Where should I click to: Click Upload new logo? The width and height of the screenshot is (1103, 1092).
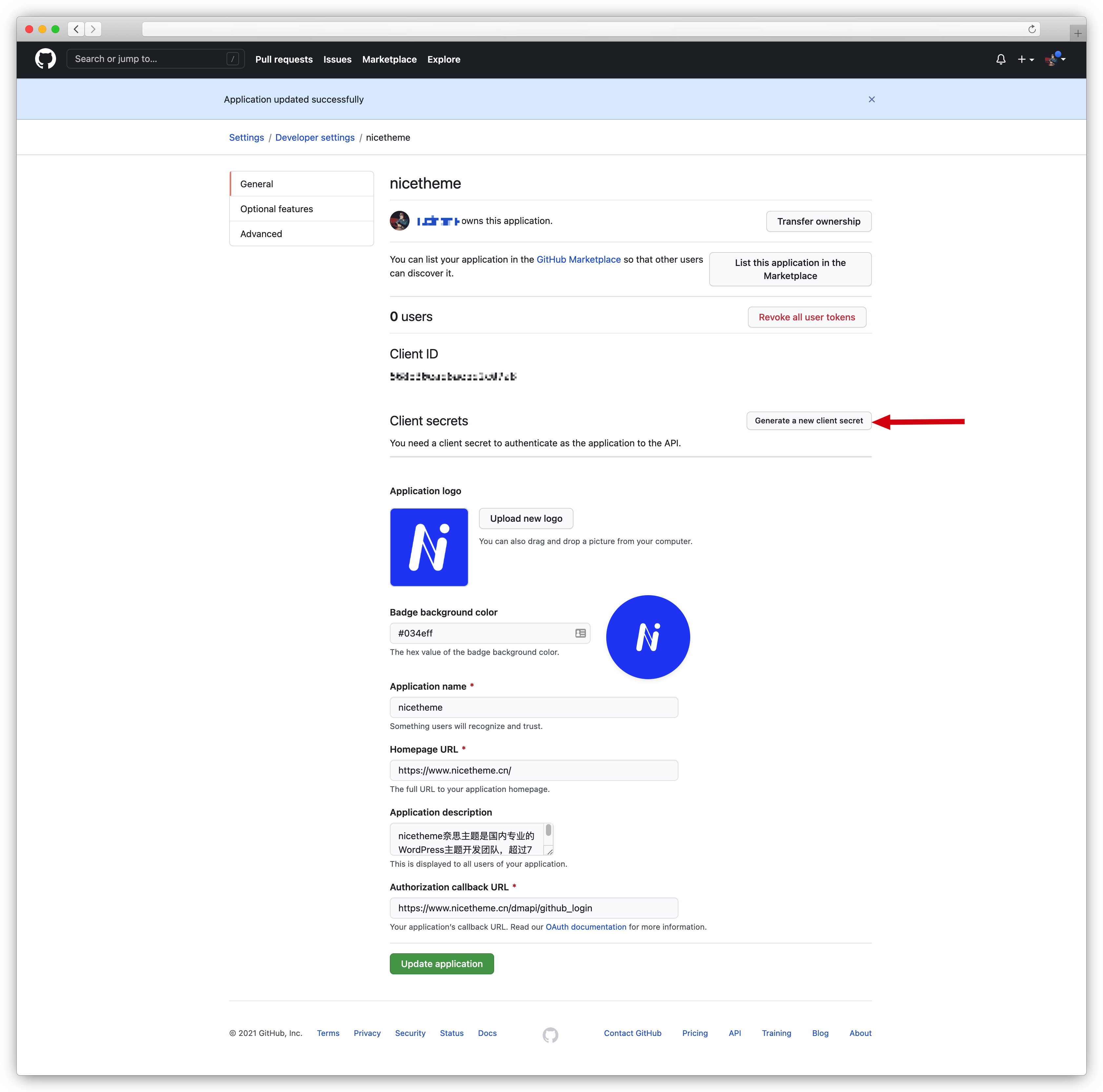[526, 518]
